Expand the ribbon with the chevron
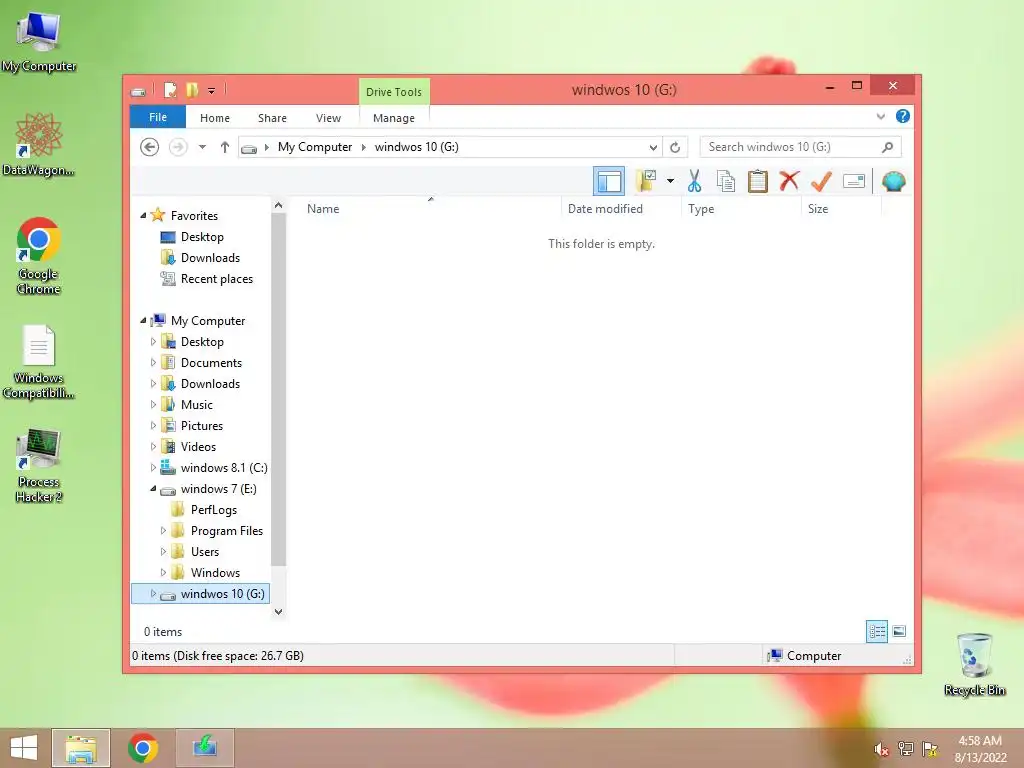 (x=880, y=116)
